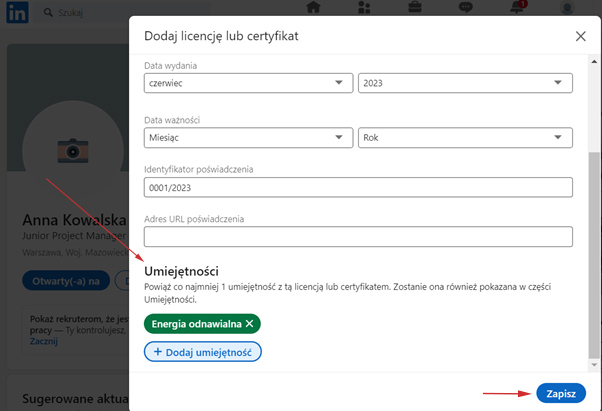Click the dialog scrollbar down arrow
This screenshot has height=411, width=602.
[594, 365]
